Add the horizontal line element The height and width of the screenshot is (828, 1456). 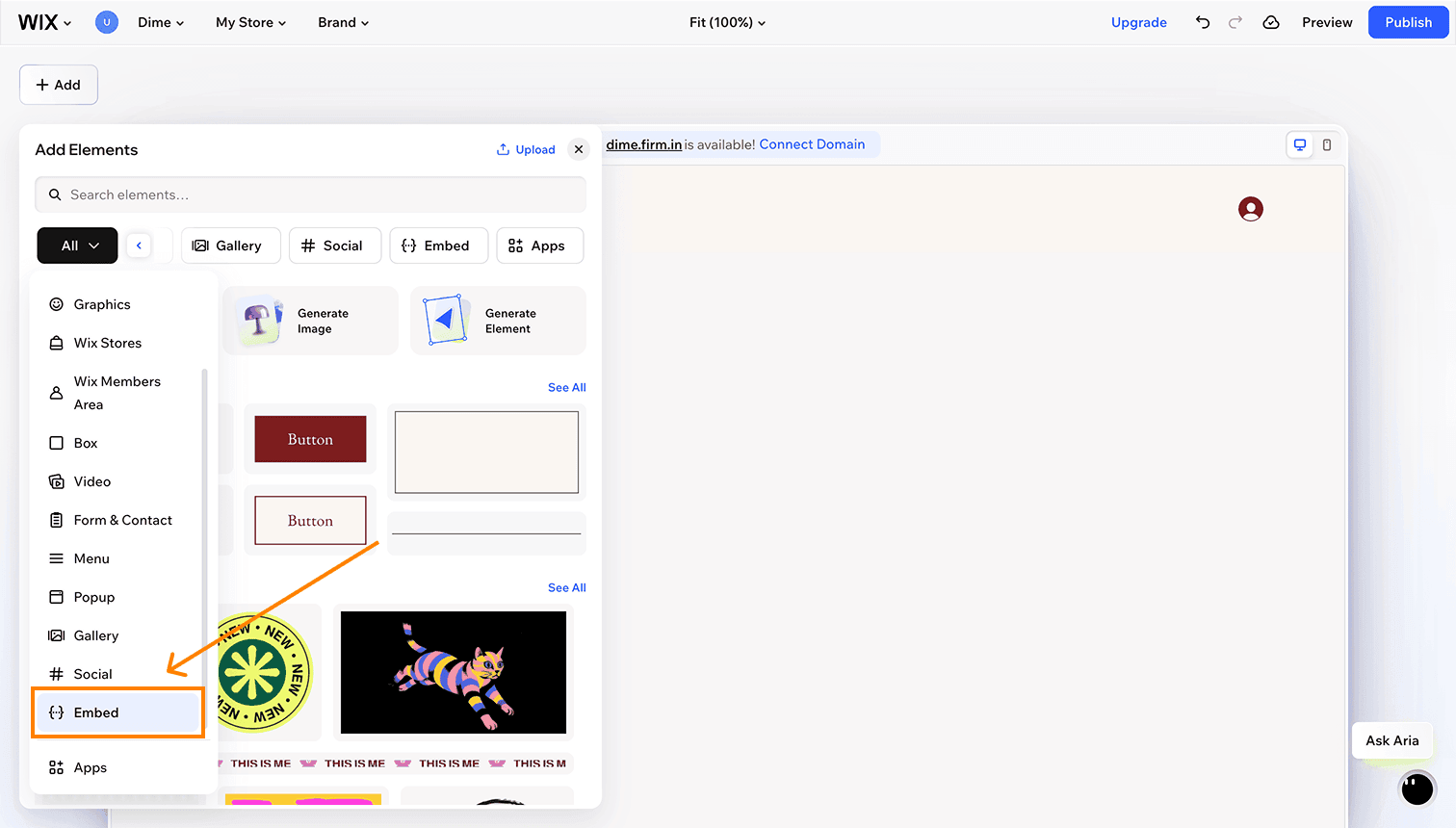click(486, 533)
